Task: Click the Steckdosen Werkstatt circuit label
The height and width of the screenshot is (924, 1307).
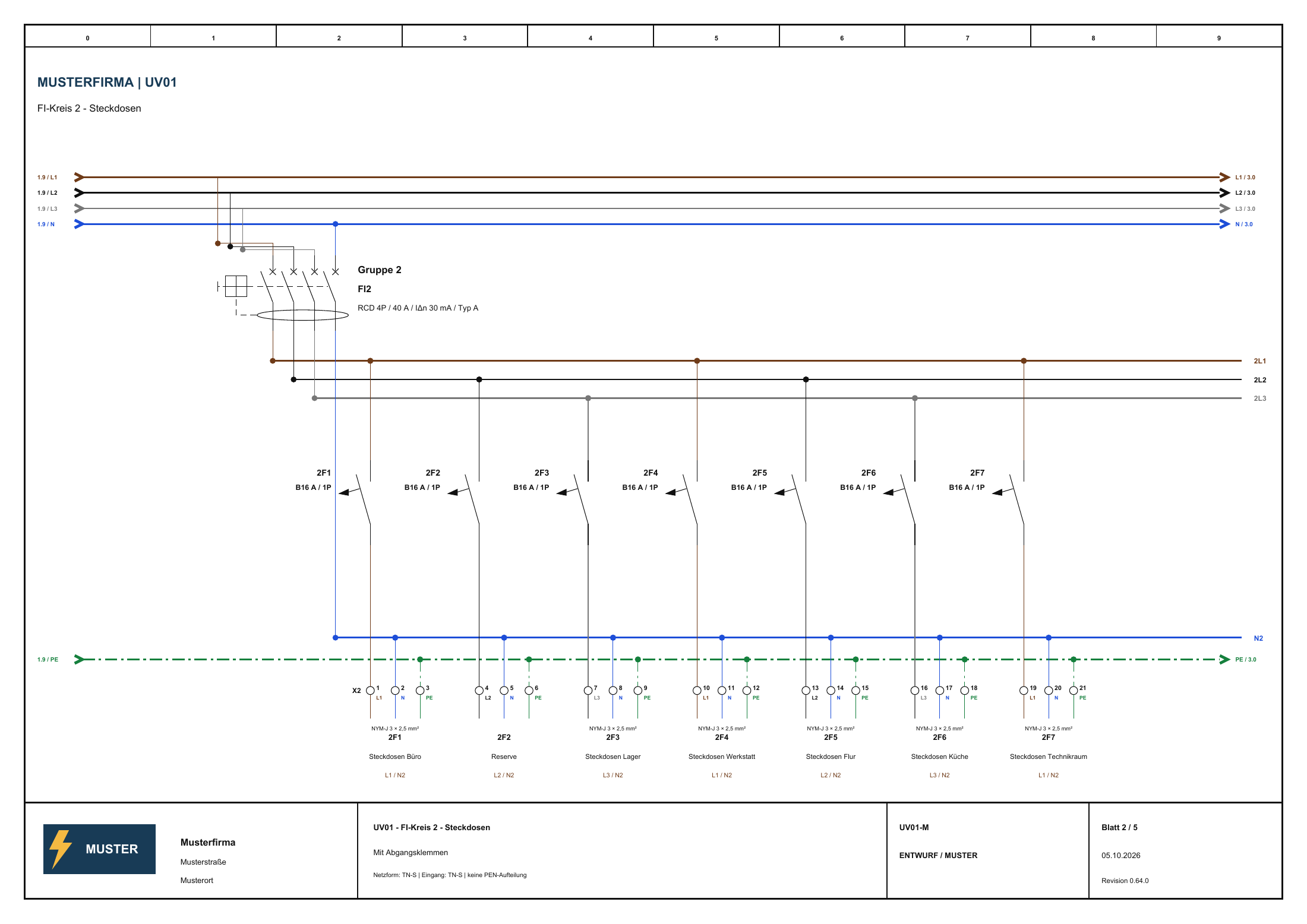Action: pyautogui.click(x=722, y=757)
